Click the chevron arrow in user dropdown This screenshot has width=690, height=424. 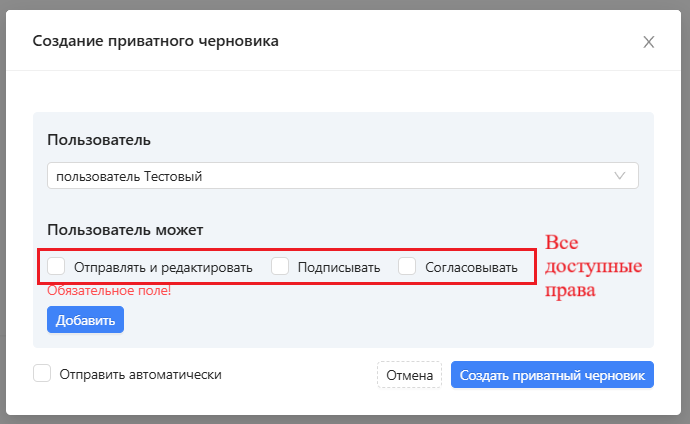pyautogui.click(x=620, y=176)
